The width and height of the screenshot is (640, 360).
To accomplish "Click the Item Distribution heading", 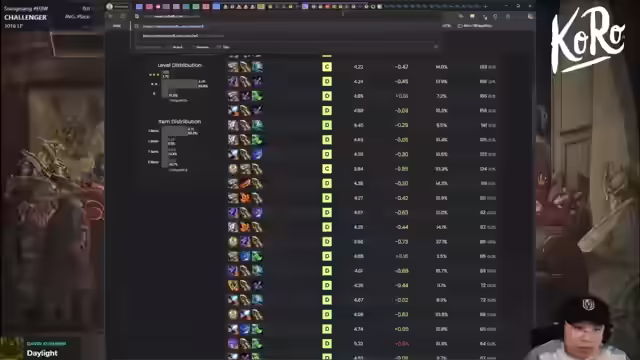I will (x=180, y=122).
